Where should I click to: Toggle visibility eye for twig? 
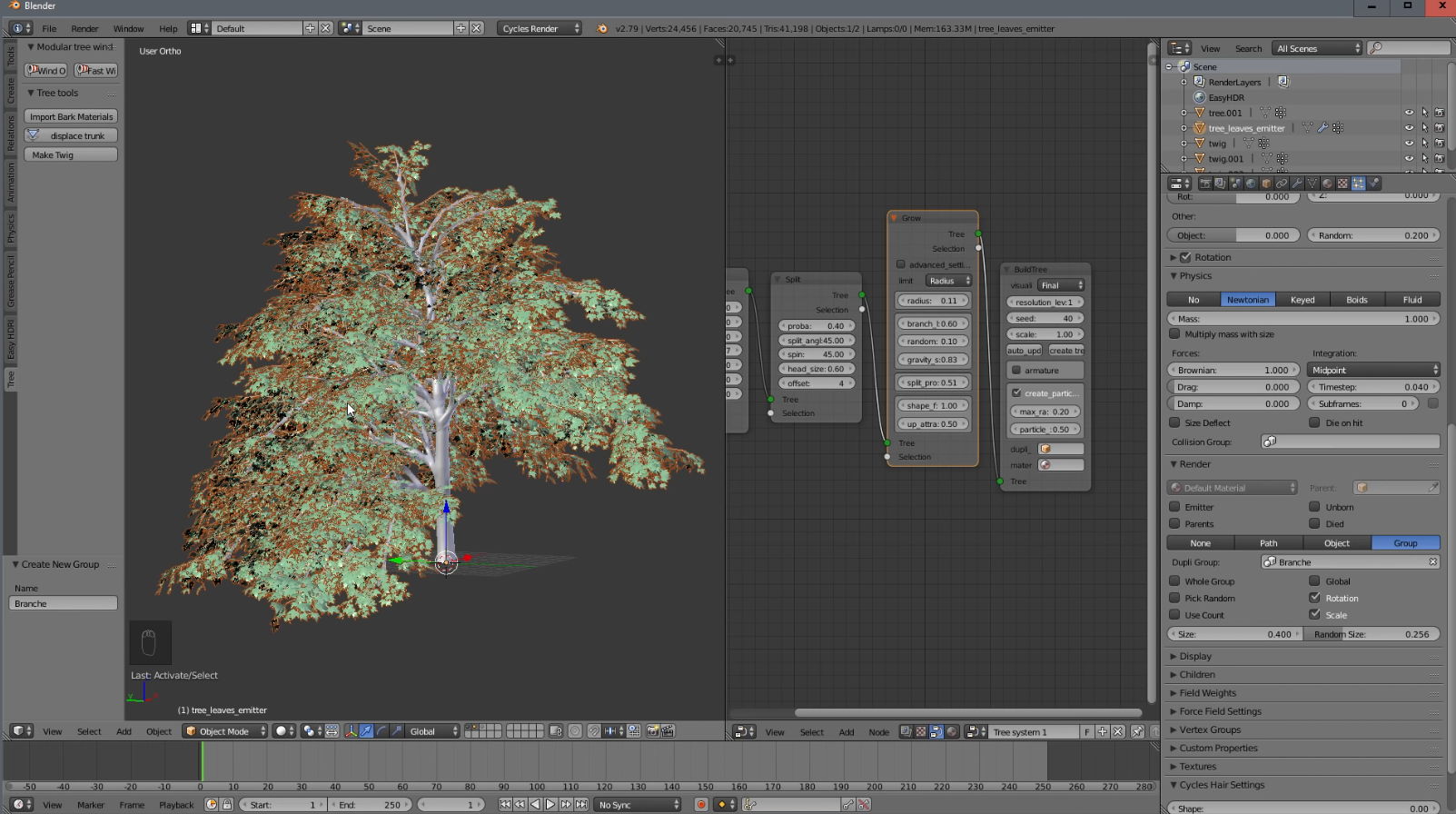click(1409, 144)
